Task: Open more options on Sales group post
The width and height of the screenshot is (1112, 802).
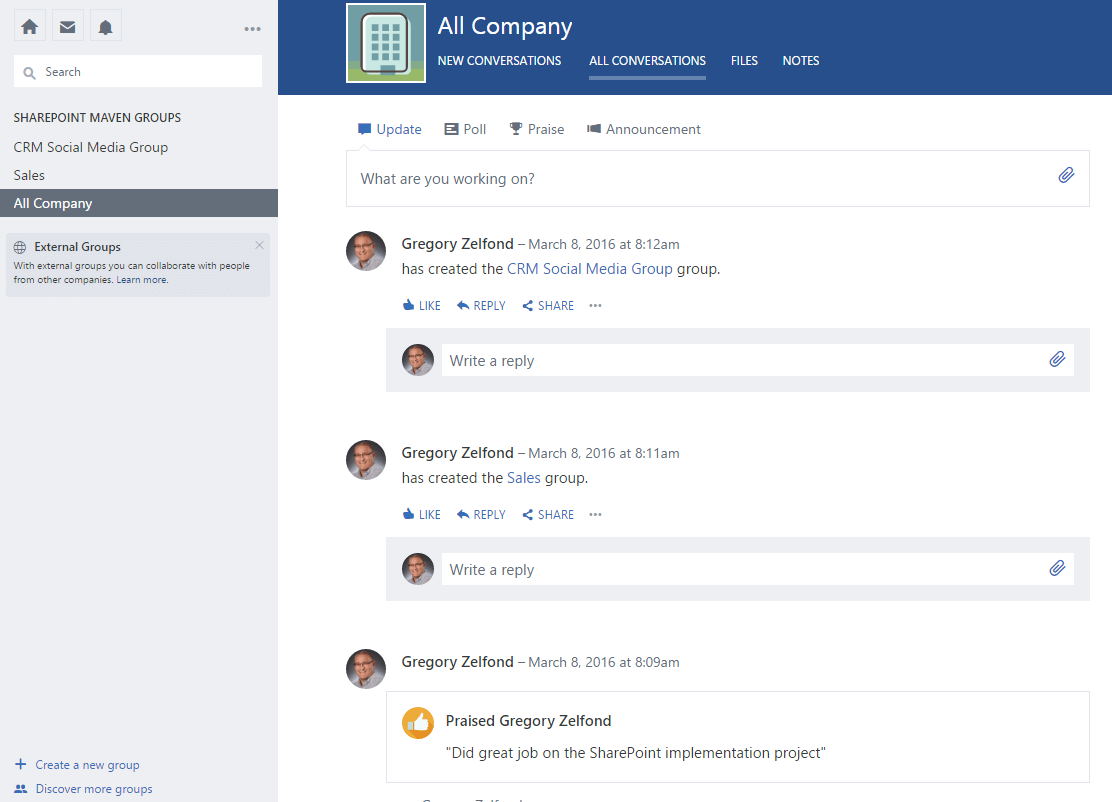Action: click(595, 515)
